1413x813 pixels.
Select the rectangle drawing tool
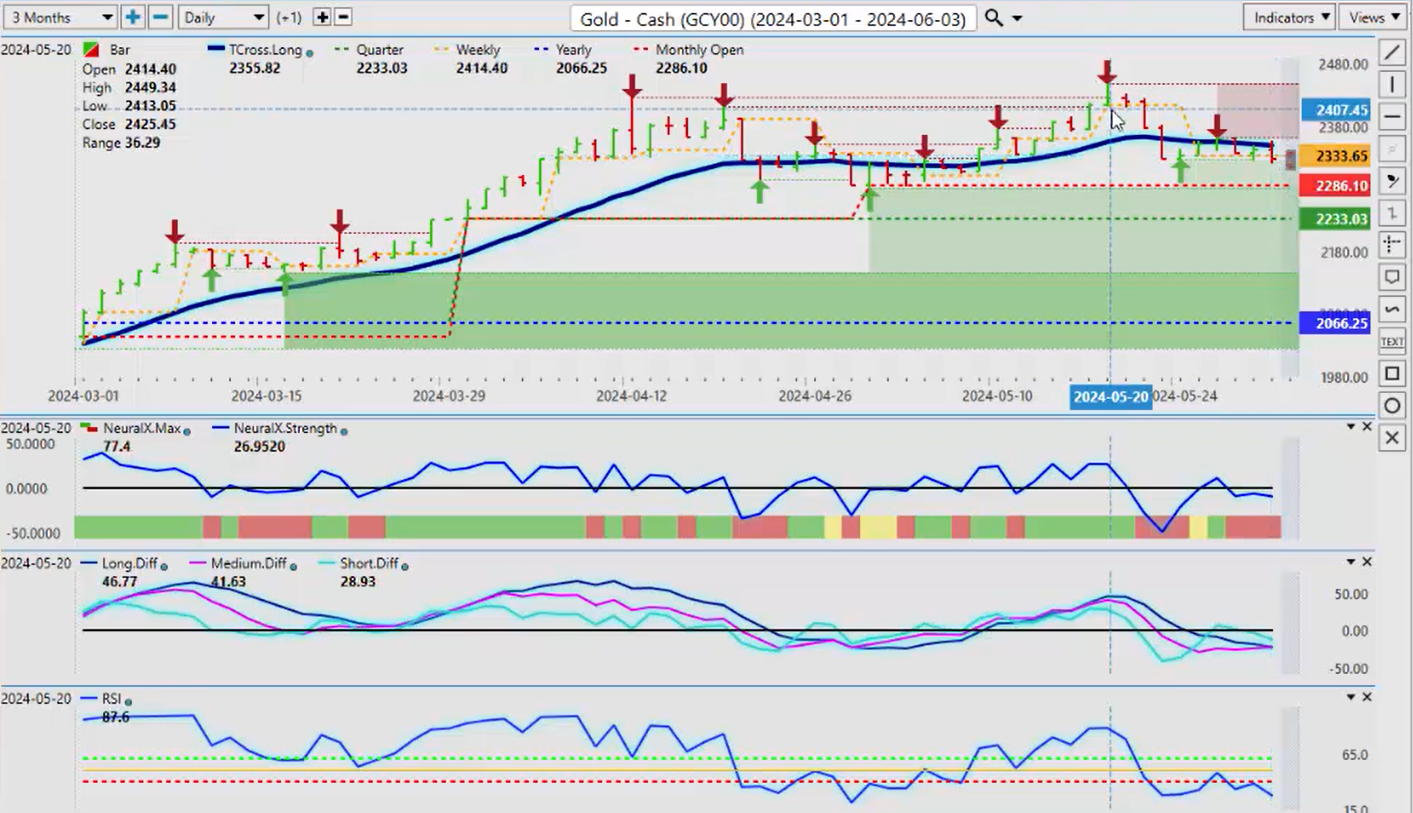coord(1391,374)
